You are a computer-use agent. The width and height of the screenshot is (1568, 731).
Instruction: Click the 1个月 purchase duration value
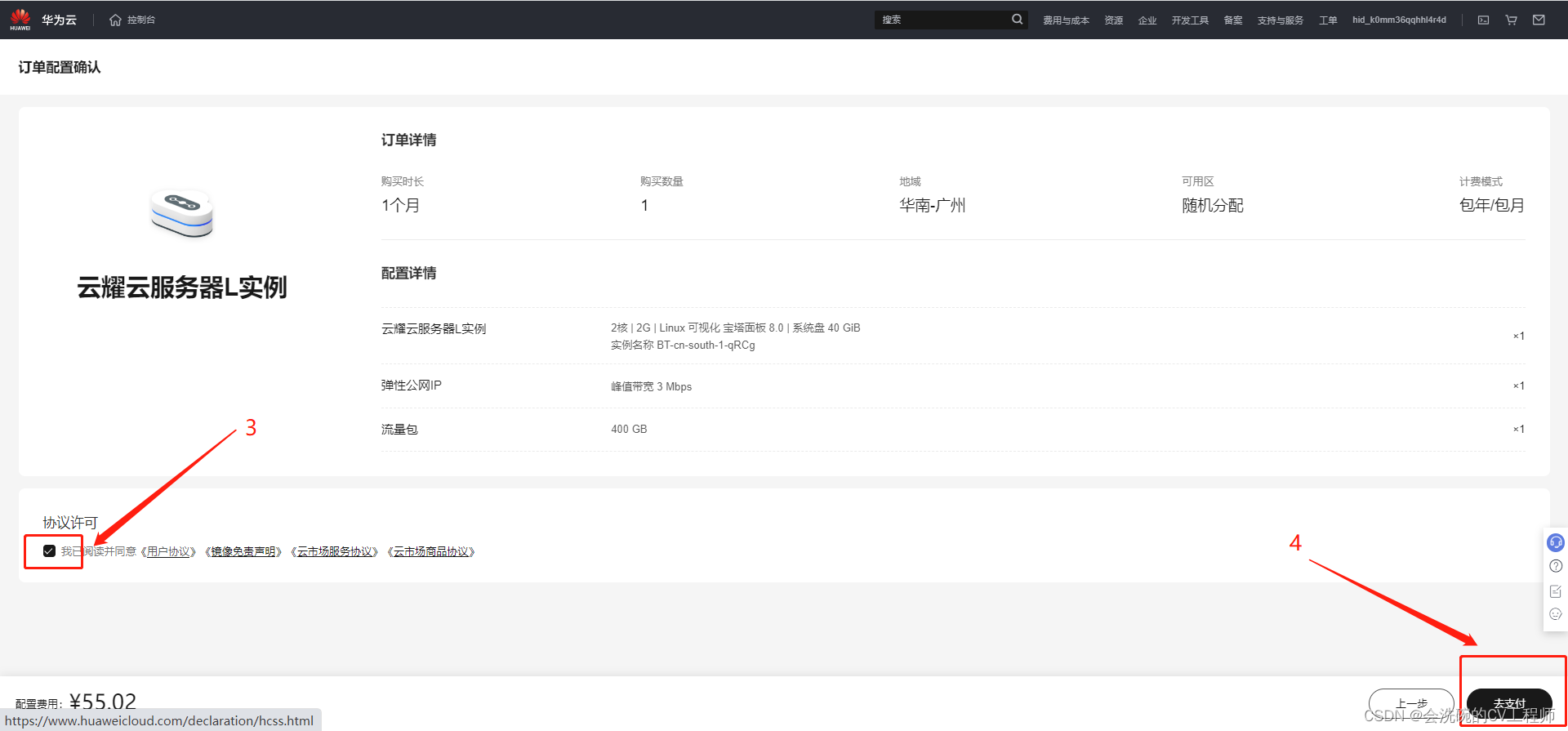pos(400,205)
